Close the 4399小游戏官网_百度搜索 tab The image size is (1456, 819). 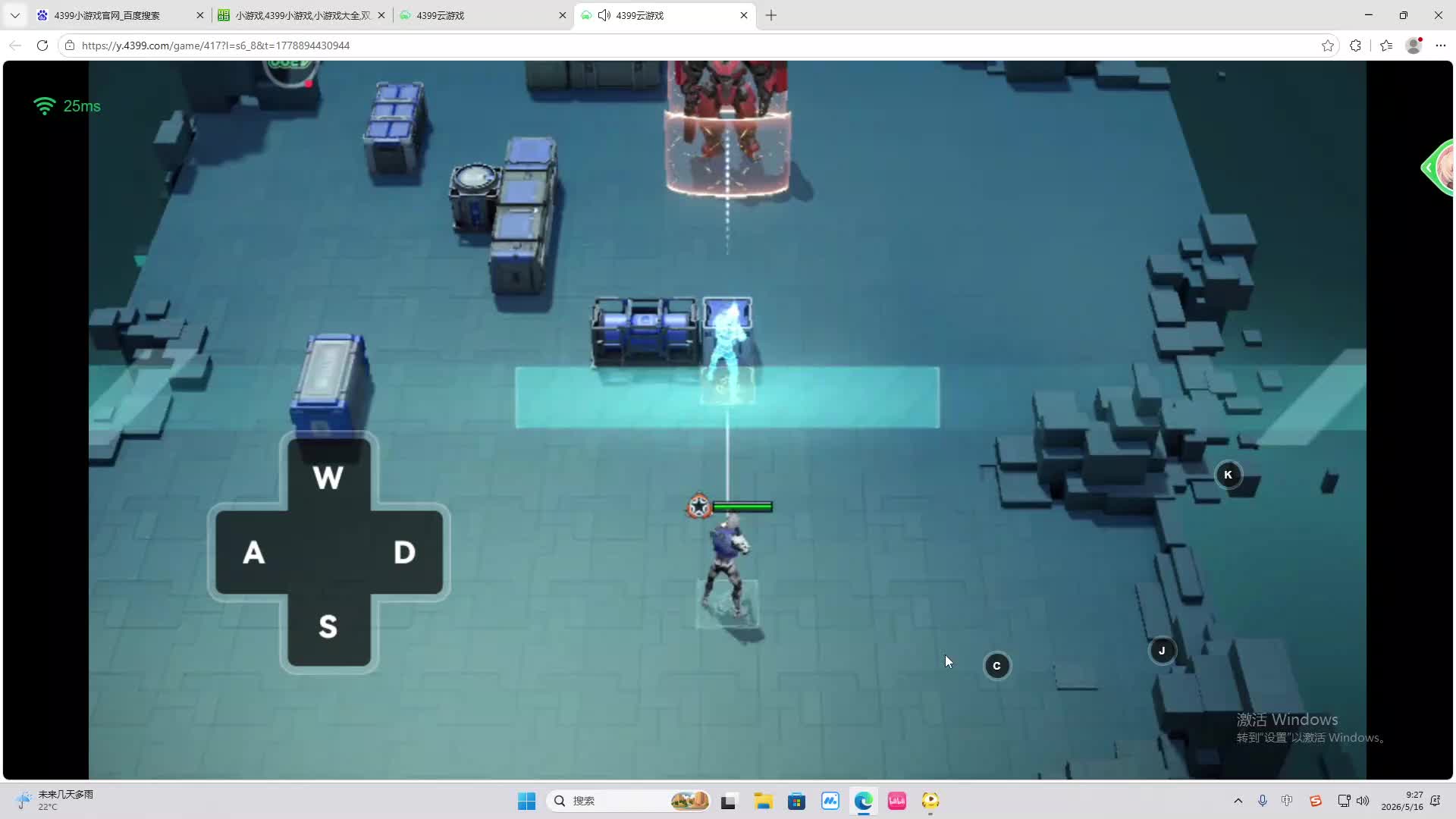(x=200, y=15)
